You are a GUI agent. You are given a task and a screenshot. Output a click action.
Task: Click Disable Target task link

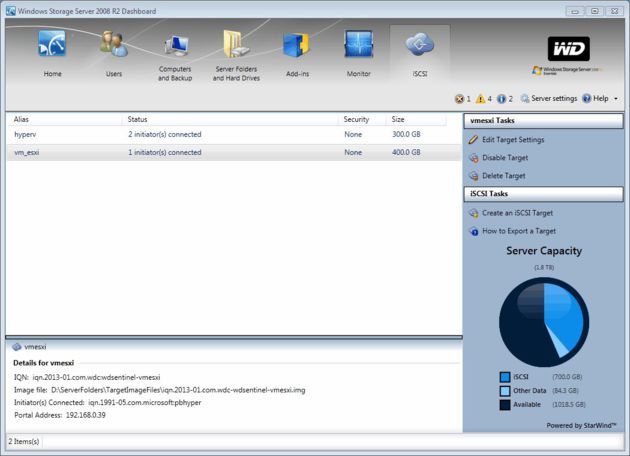tap(505, 158)
